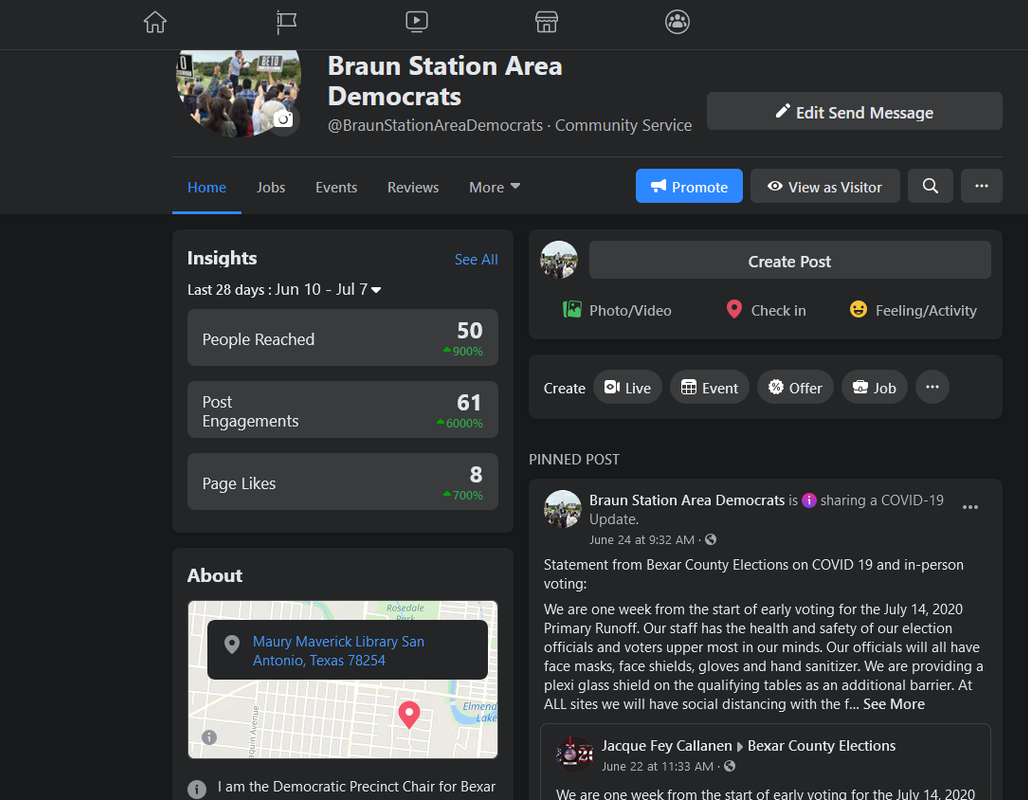Create an Event
The image size is (1028, 800).
(x=709, y=388)
